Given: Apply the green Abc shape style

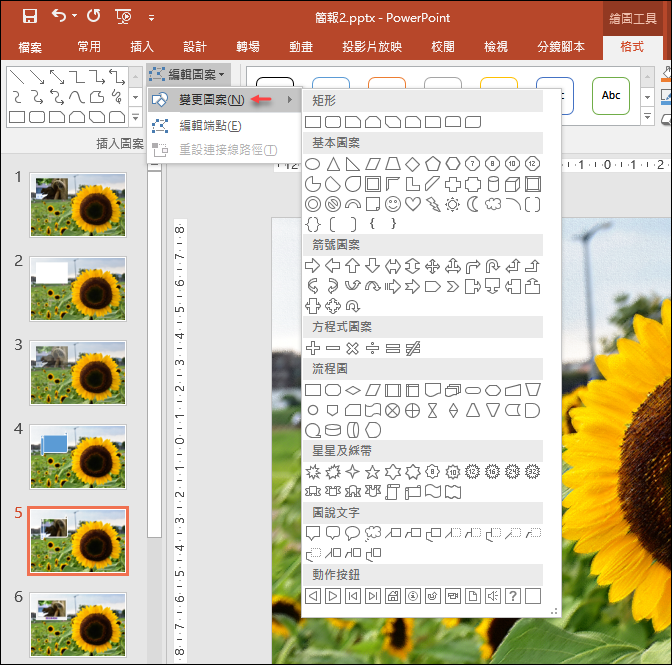Looking at the screenshot, I should coord(610,96).
